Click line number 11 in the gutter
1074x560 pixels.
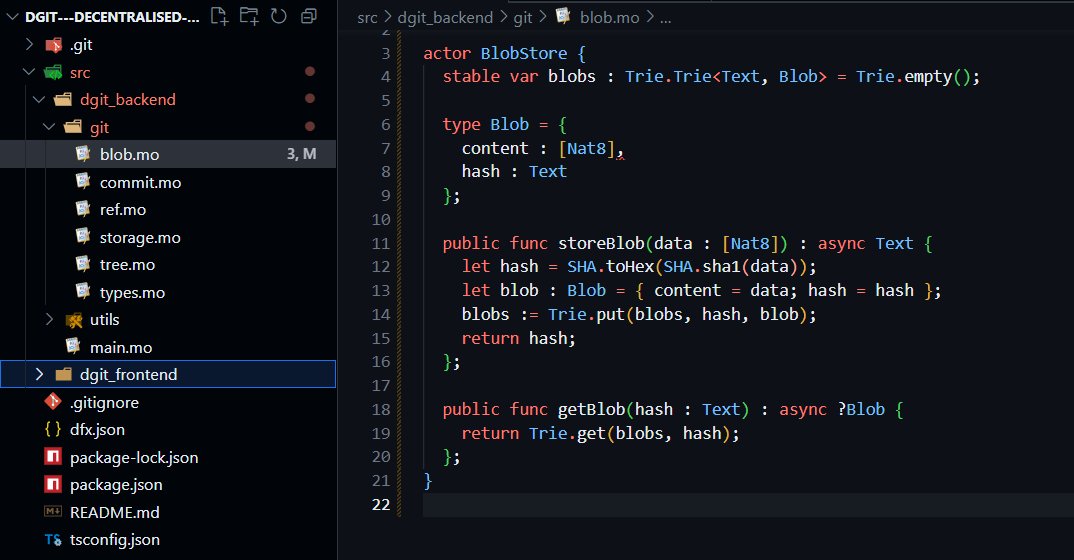coord(380,243)
